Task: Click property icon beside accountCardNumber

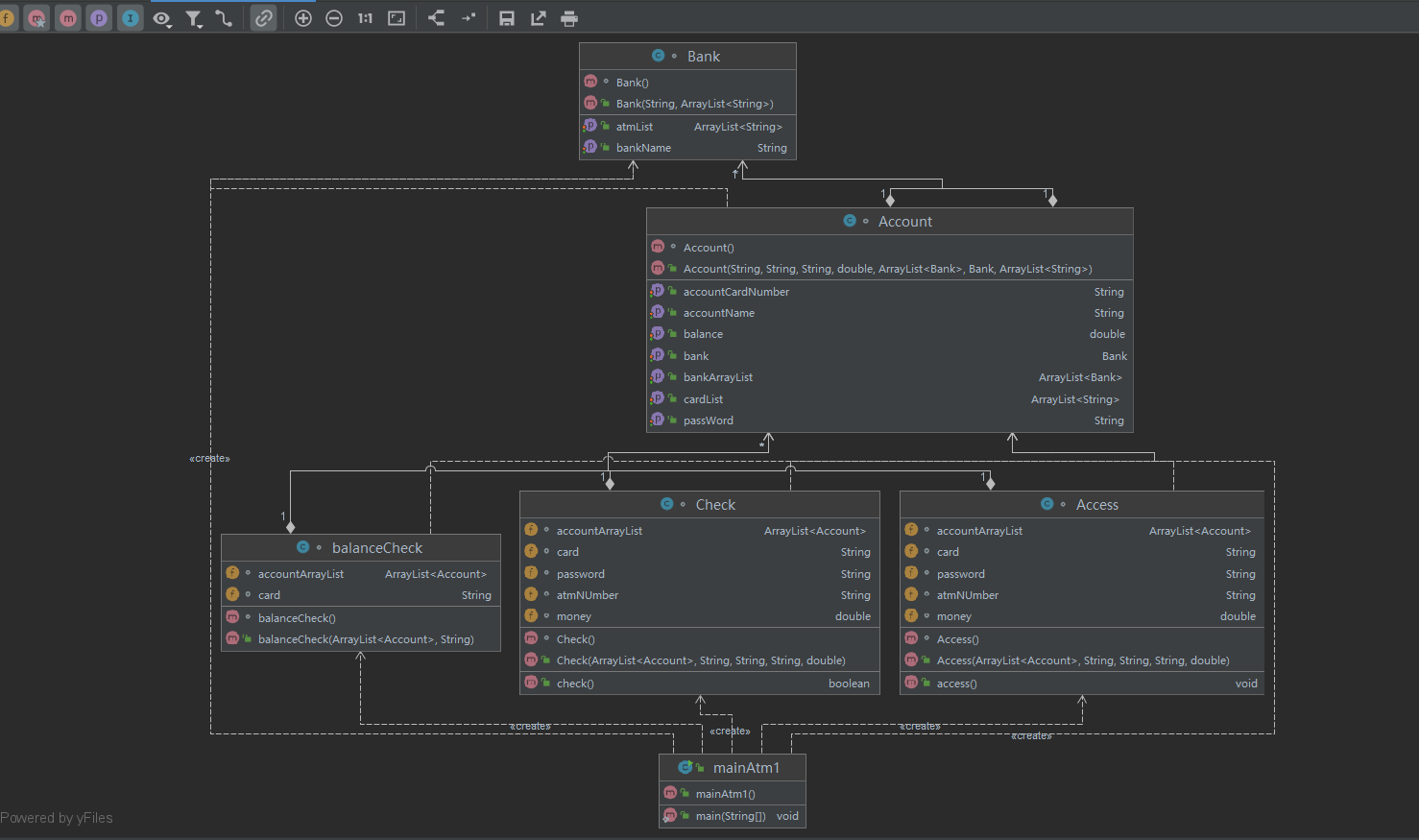Action: (x=658, y=291)
